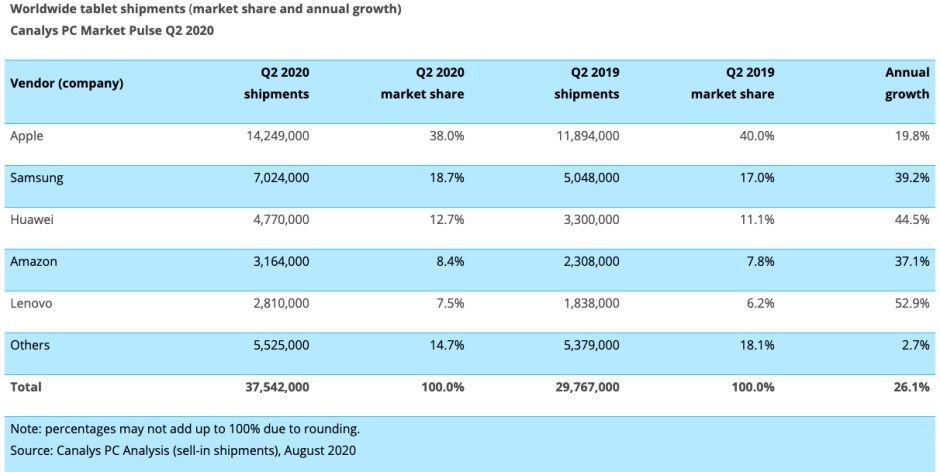Click the Q2 2019 market share header

tap(732, 83)
